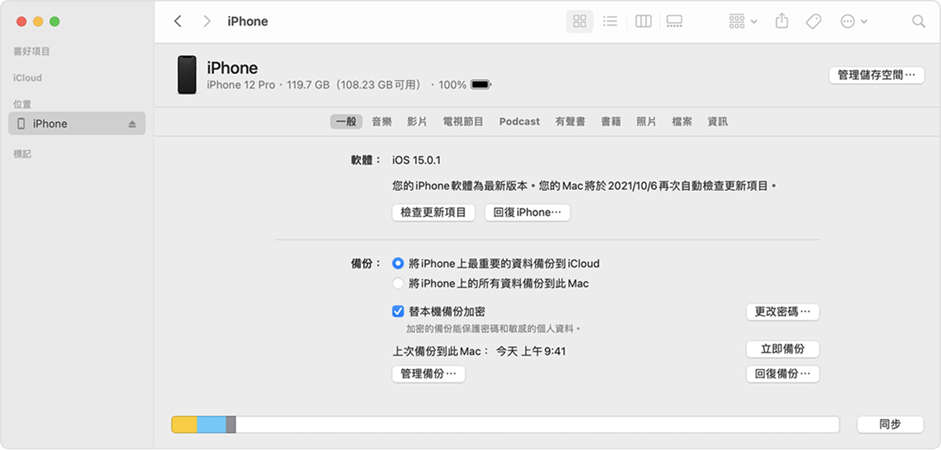941x450 pixels.
Task: Click 檢查更新項目 button
Action: coord(433,213)
